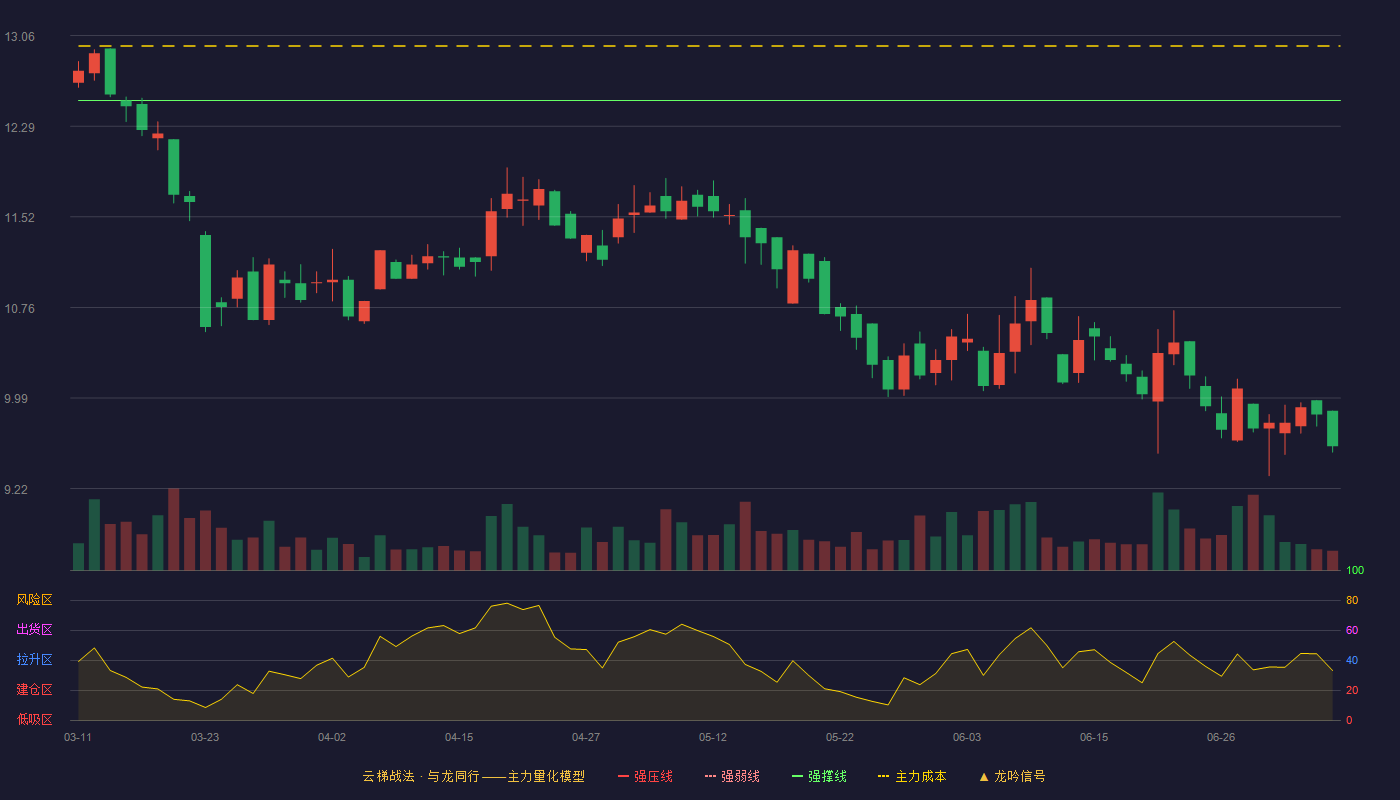
Task: Click the green line marker beside 强撑线
Action: (797, 776)
